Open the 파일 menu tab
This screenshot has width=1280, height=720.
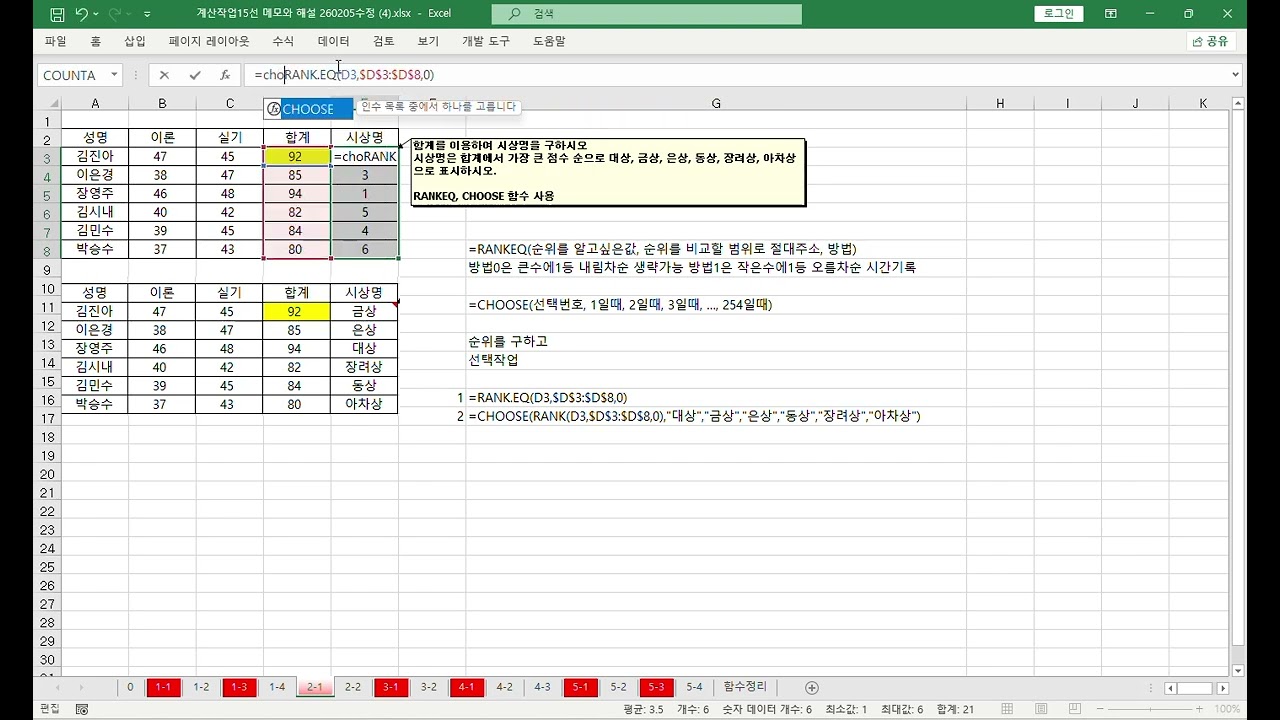coord(55,41)
